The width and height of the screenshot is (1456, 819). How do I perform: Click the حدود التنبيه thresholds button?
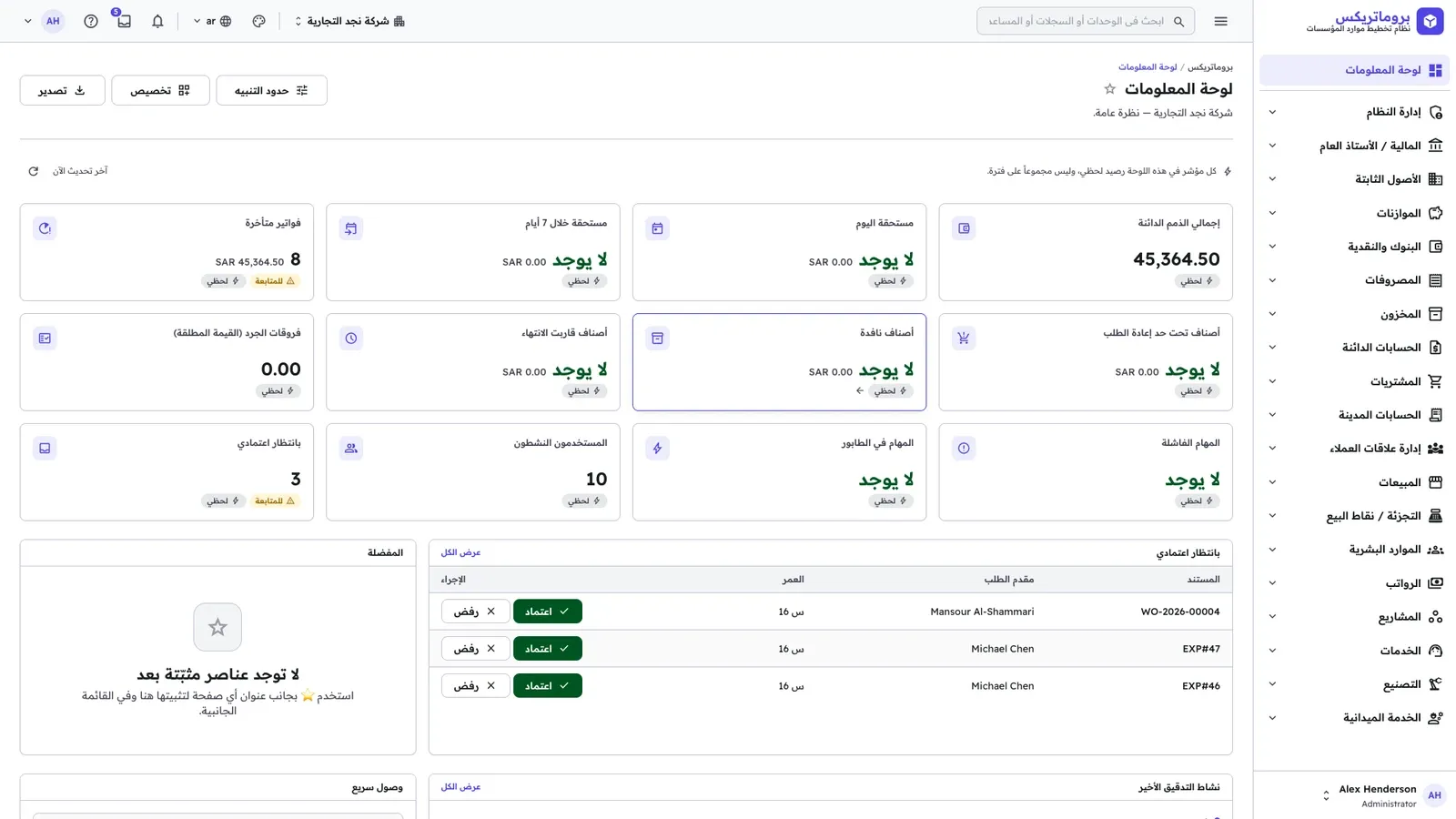[271, 90]
